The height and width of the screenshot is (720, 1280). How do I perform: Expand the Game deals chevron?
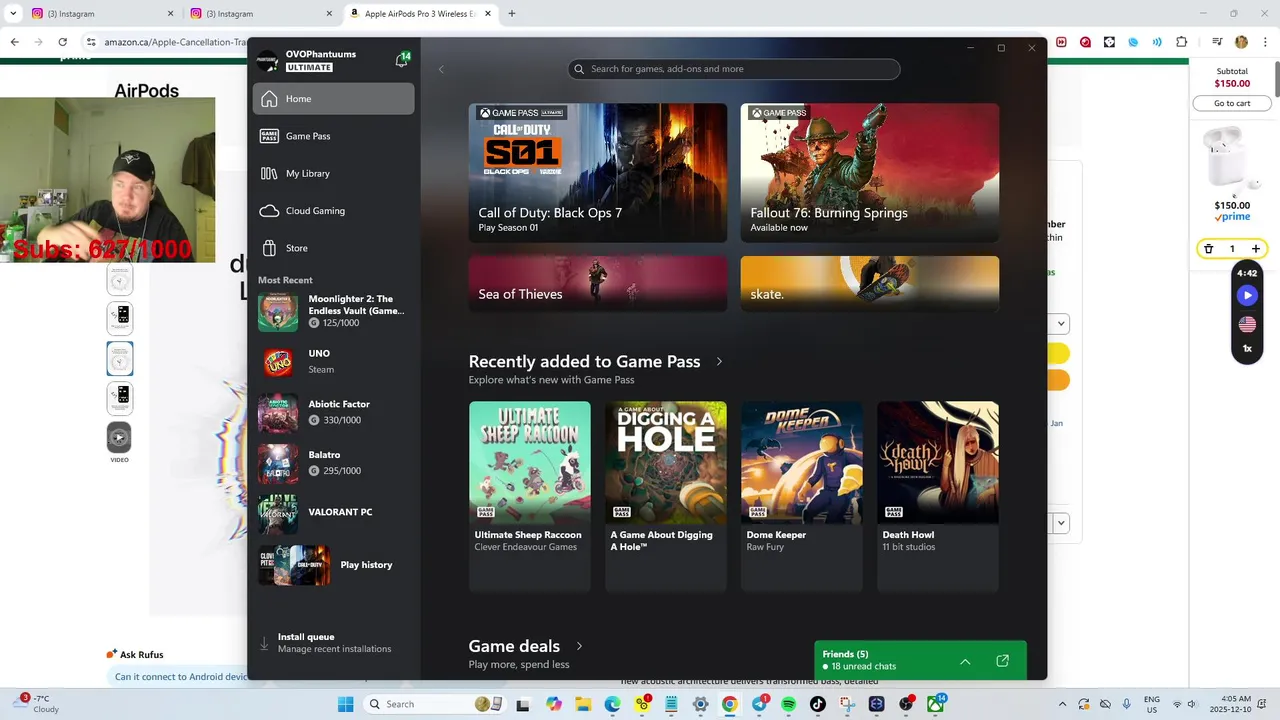click(x=579, y=646)
